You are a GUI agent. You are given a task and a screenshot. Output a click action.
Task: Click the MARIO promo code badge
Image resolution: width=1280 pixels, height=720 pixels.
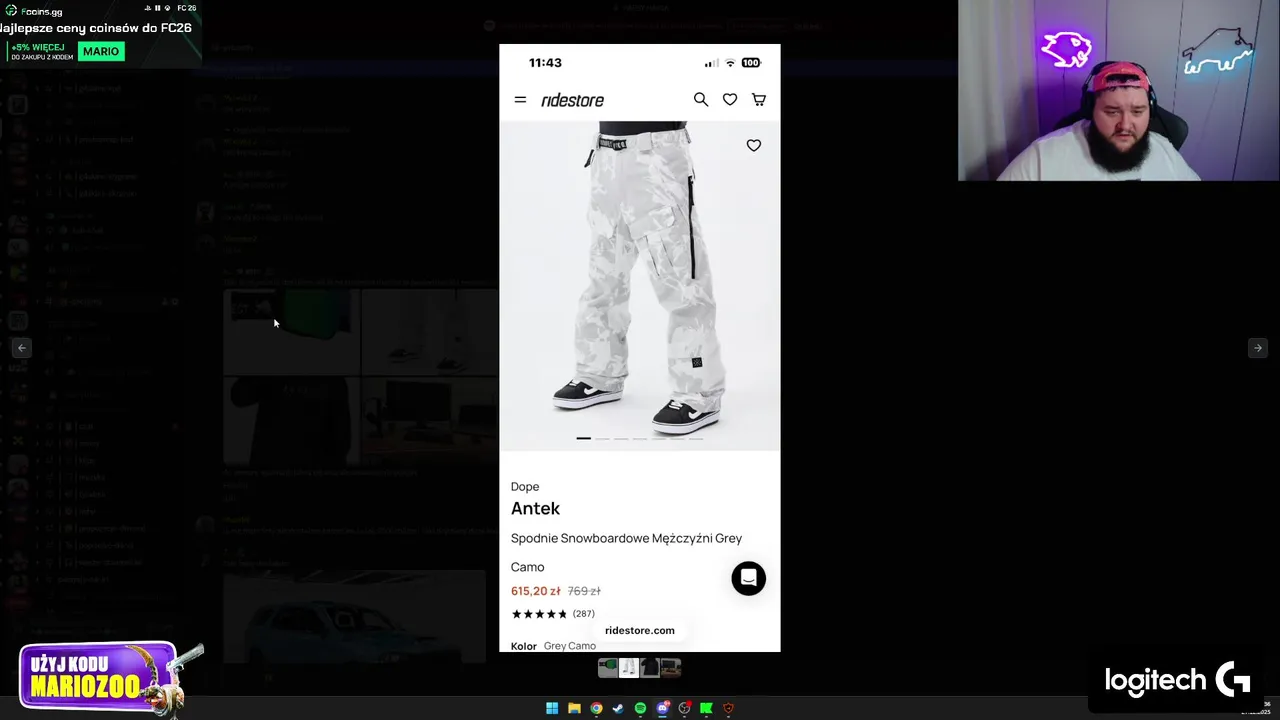[x=101, y=51]
